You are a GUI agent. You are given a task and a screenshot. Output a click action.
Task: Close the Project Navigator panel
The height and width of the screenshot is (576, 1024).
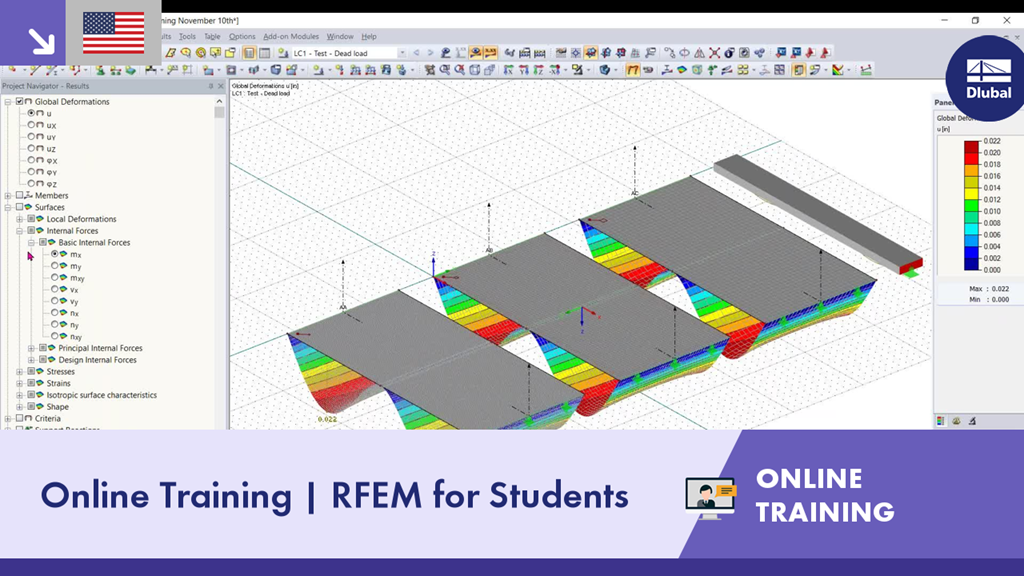coord(220,86)
